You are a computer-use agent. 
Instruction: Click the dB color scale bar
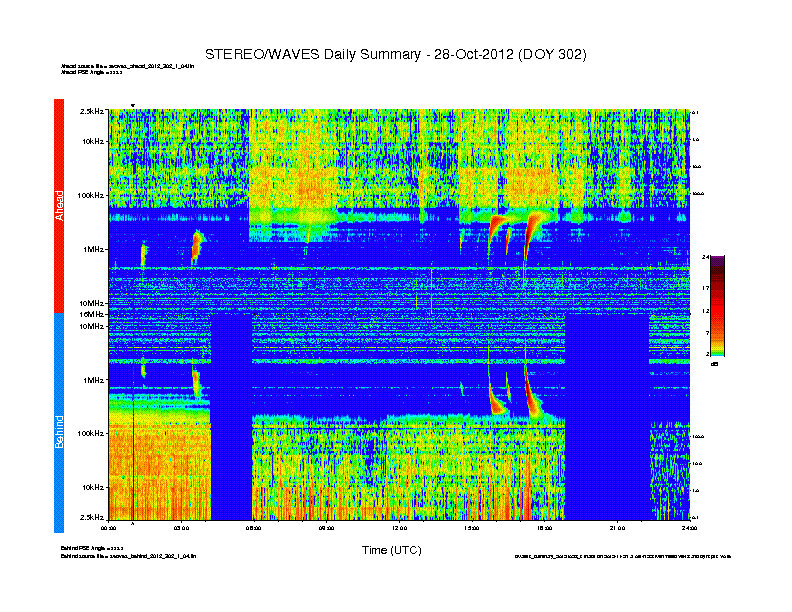(718, 306)
